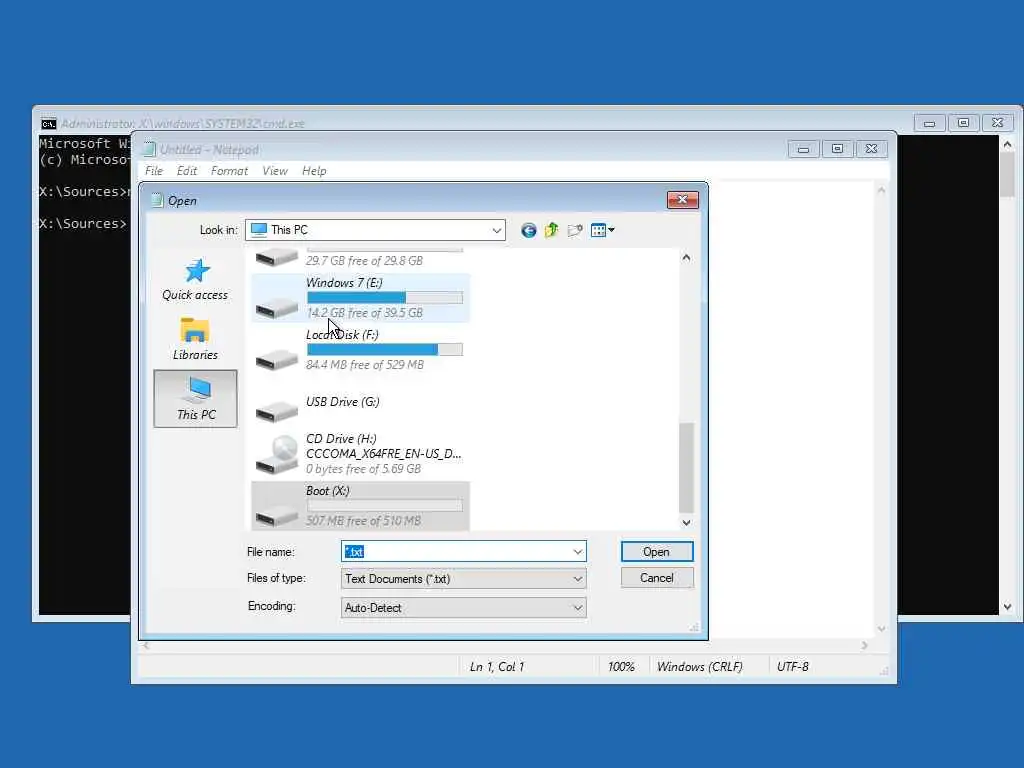Viewport: 1024px width, 768px height.
Task: Select the Boot (X:) drive
Action: [x=360, y=505]
